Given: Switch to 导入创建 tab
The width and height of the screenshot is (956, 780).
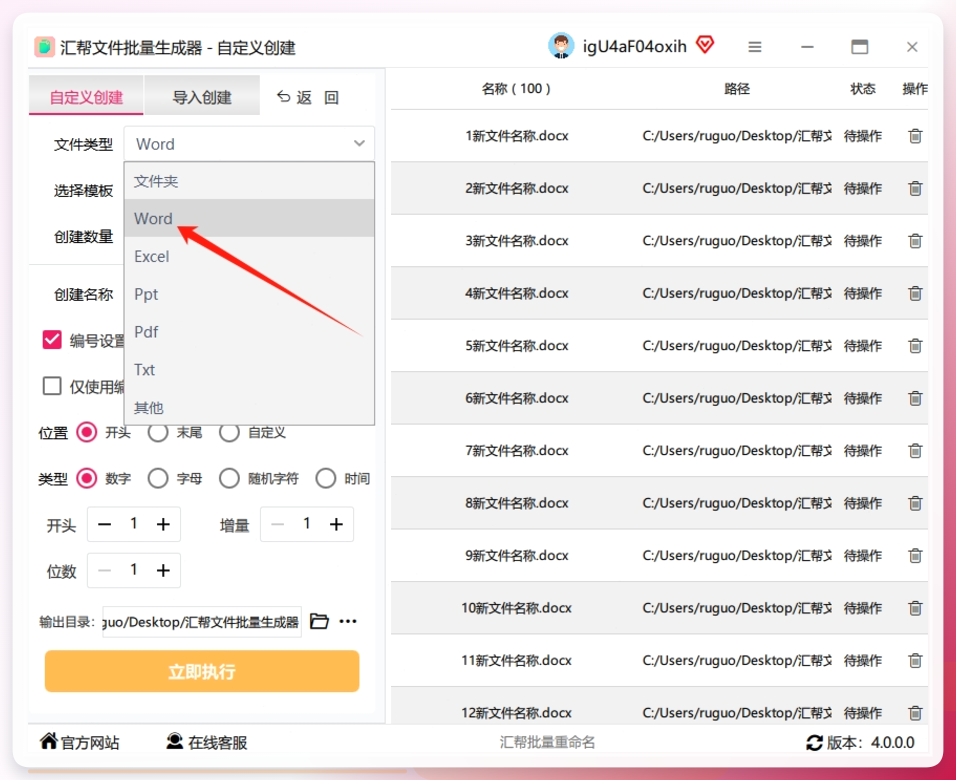Looking at the screenshot, I should pyautogui.click(x=202, y=96).
